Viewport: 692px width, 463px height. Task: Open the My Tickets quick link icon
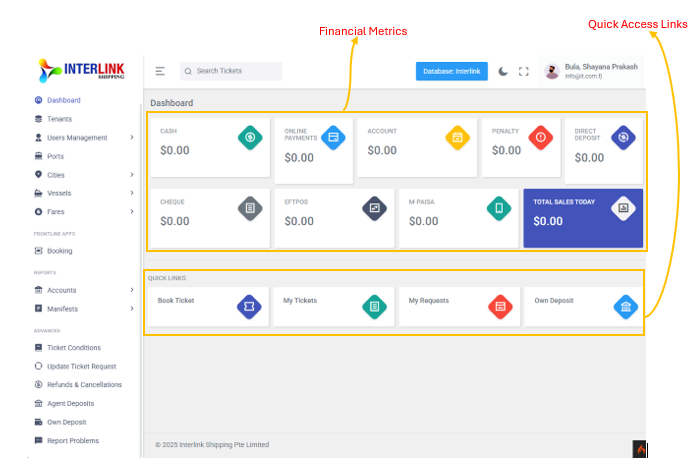coord(373,307)
